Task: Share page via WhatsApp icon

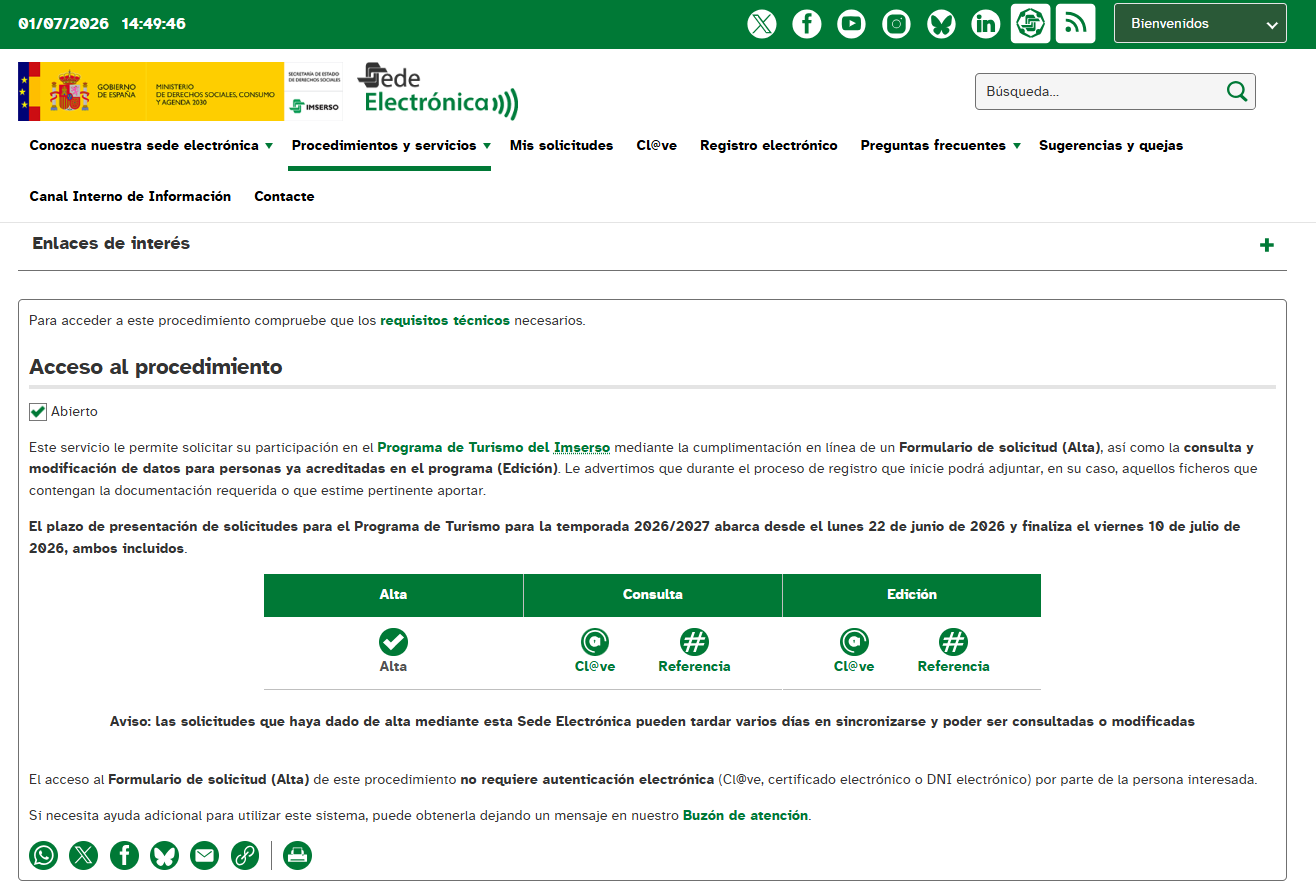Action: pos(44,855)
